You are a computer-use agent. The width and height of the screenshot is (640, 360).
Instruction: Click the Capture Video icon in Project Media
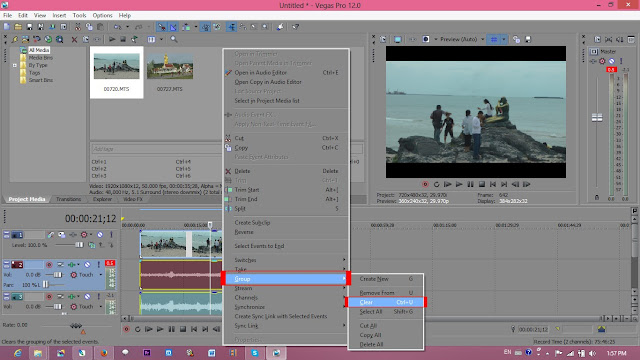pyautogui.click(x=26, y=40)
